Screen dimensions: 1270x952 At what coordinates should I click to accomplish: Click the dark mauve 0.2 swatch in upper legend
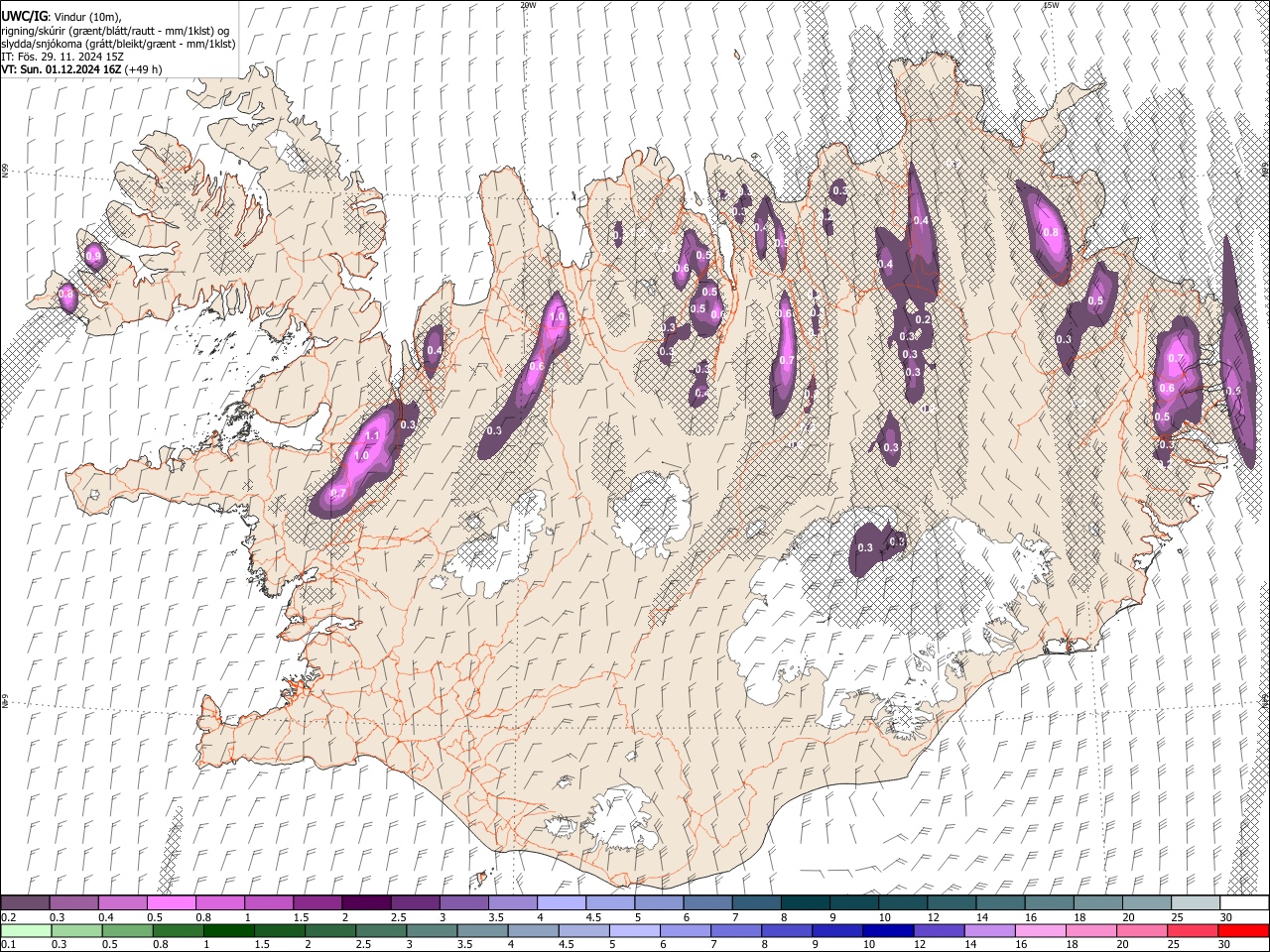coord(25,903)
